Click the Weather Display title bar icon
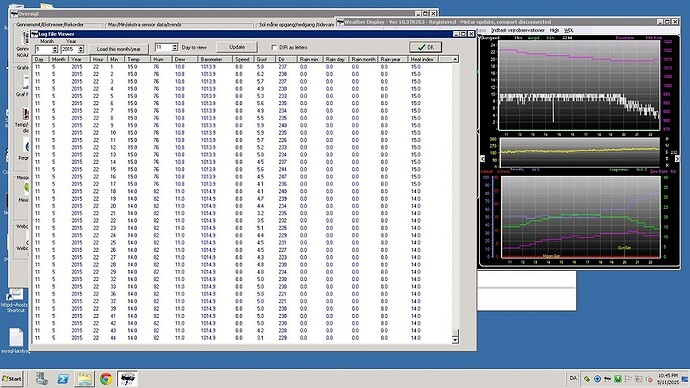Image resolution: width=690 pixels, height=388 pixels. (x=340, y=22)
